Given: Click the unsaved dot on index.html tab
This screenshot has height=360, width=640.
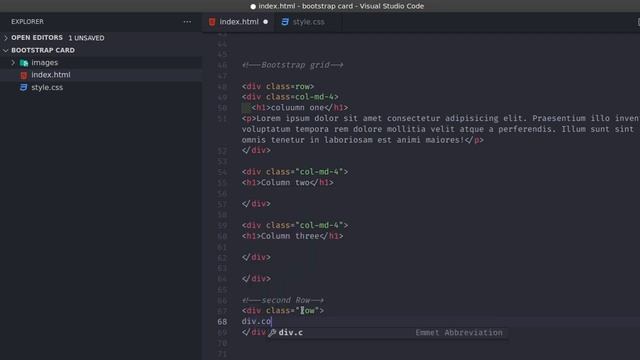Looking at the screenshot, I should pyautogui.click(x=266, y=22).
